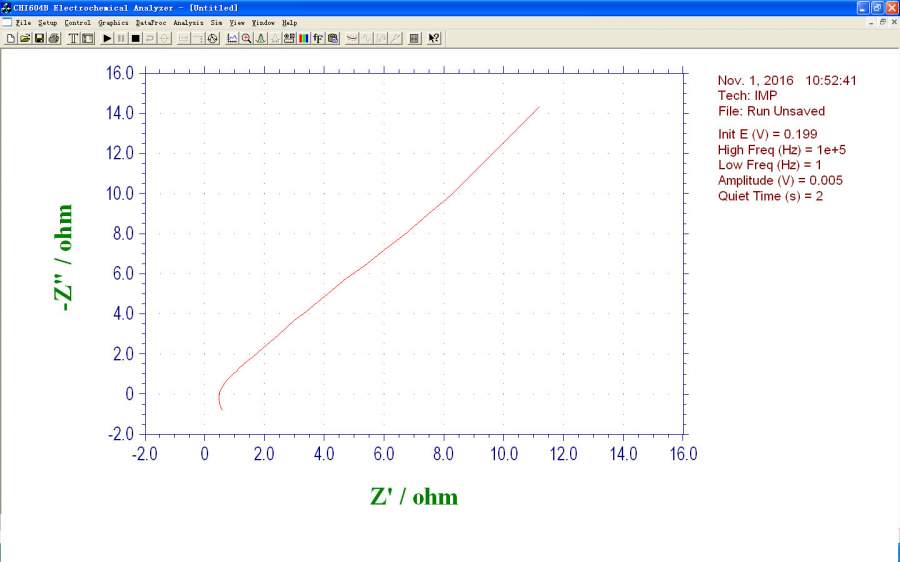Open the Sim menu
The height and width of the screenshot is (562, 900).
216,23
